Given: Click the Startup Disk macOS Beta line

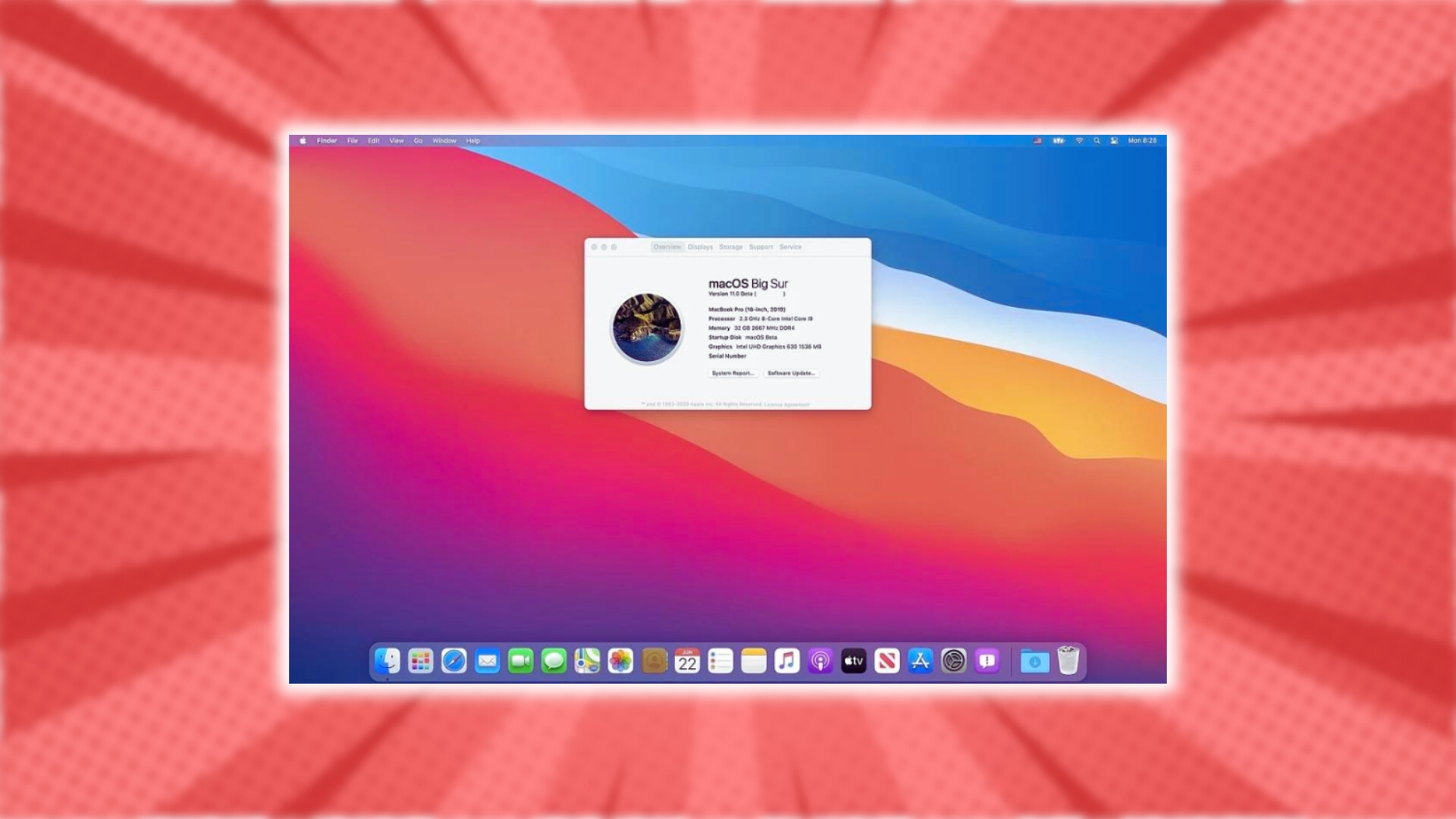Looking at the screenshot, I should click(742, 337).
